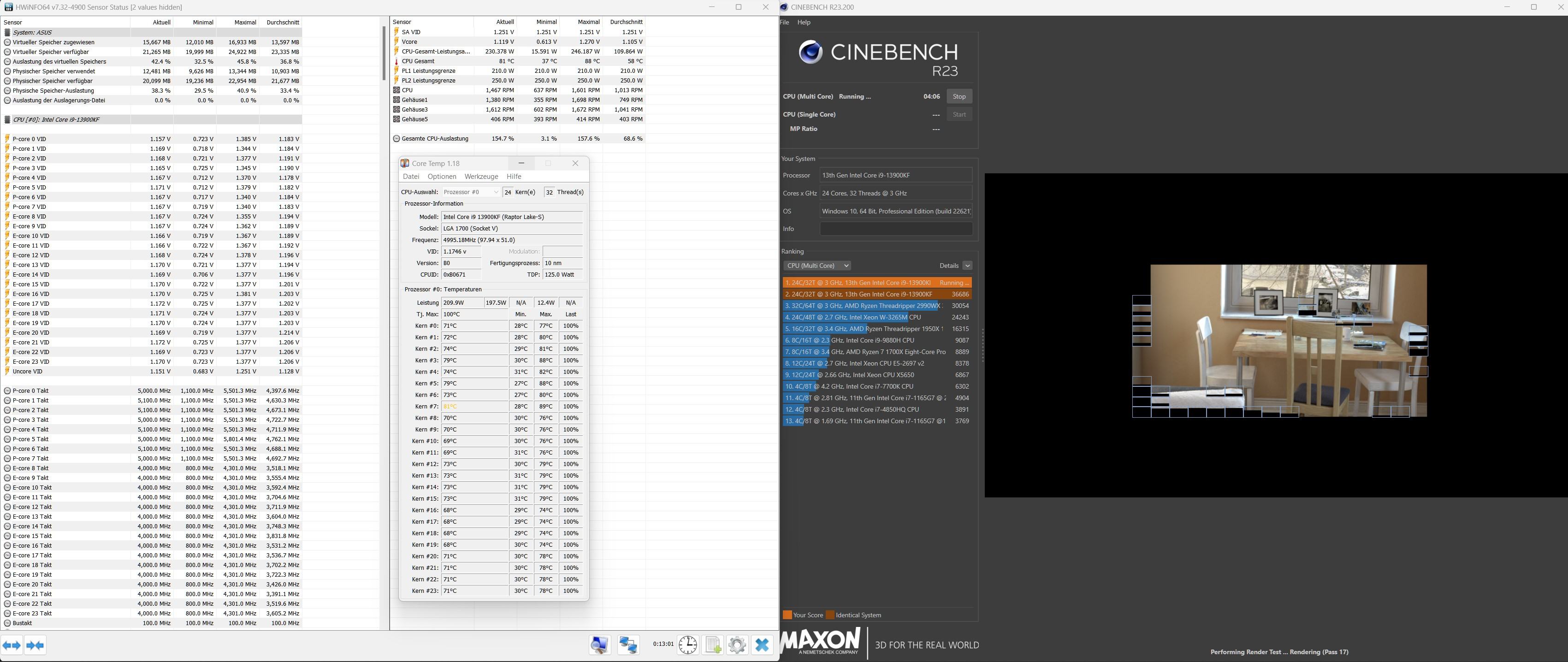Click the Your Score orange legend swatch
Image resolution: width=1568 pixels, height=662 pixels.
coord(787,615)
